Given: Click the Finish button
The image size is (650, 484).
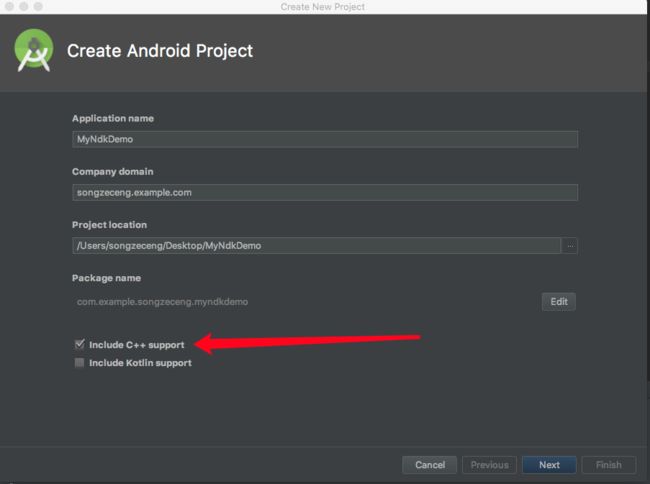Looking at the screenshot, I should 609,465.
